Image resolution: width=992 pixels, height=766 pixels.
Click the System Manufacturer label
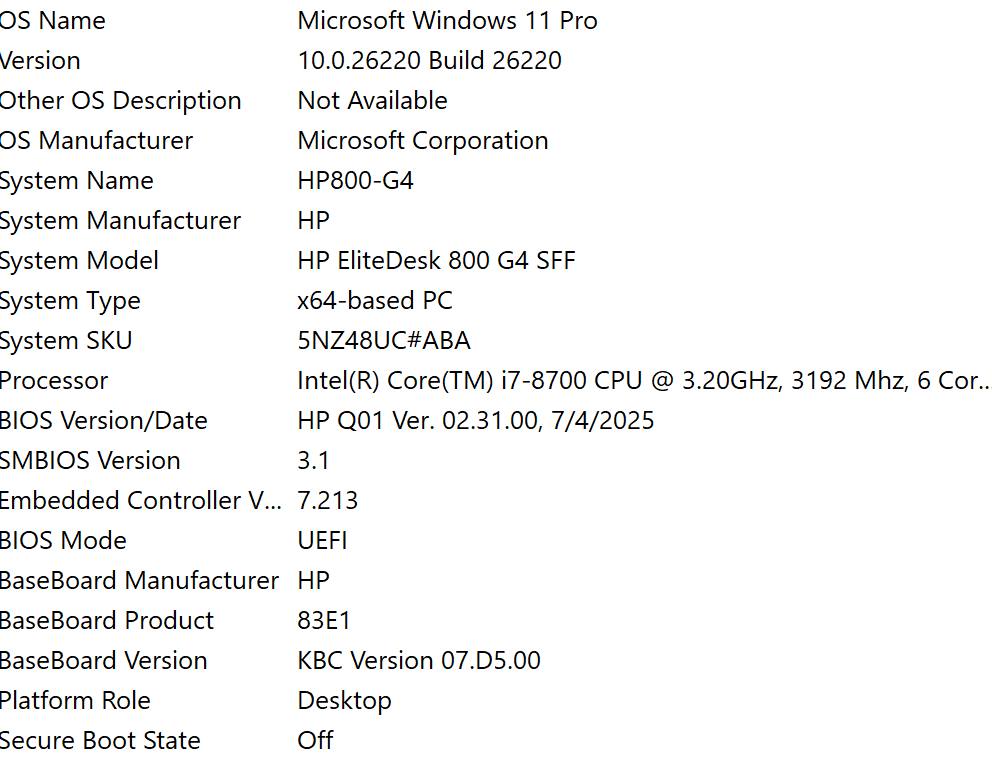coord(120,221)
